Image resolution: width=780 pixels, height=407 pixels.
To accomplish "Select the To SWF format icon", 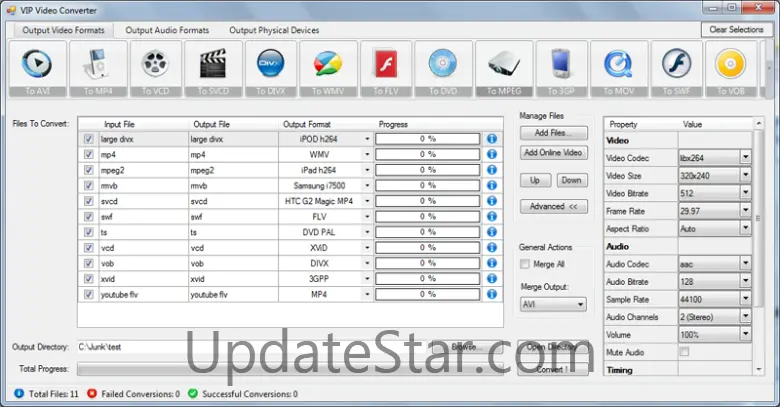I will click(x=676, y=69).
